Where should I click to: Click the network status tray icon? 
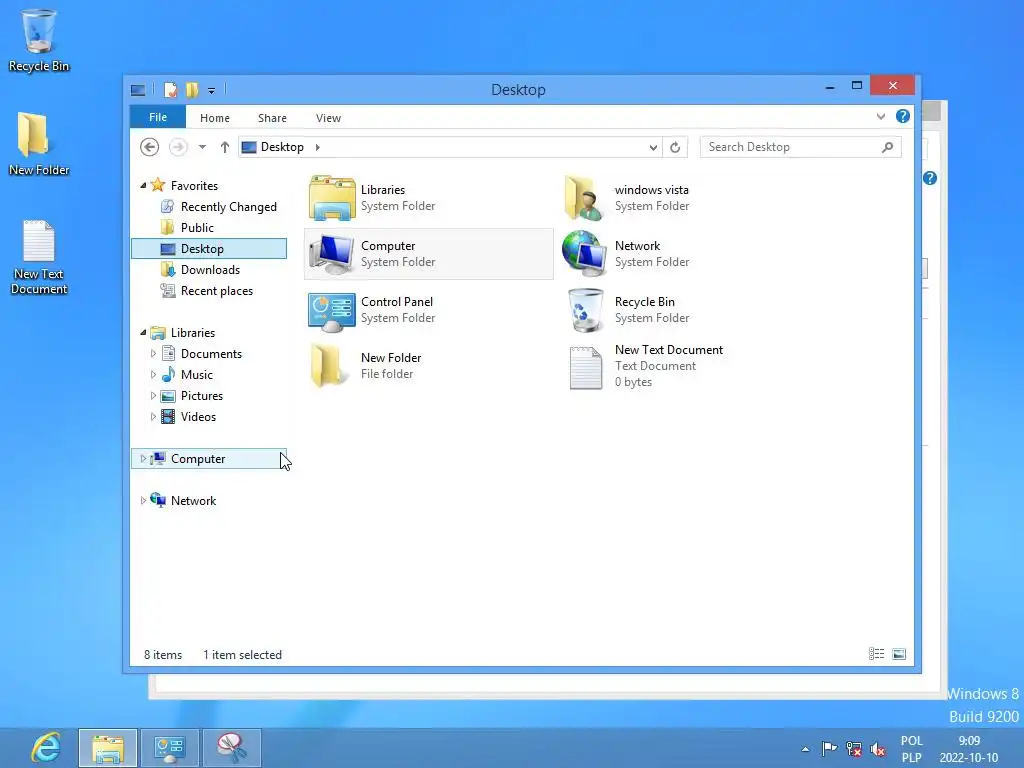[x=854, y=748]
